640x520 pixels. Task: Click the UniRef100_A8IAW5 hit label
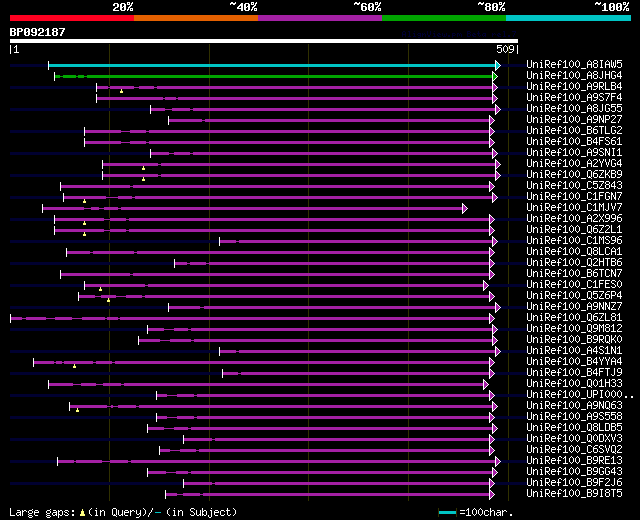tap(574, 64)
